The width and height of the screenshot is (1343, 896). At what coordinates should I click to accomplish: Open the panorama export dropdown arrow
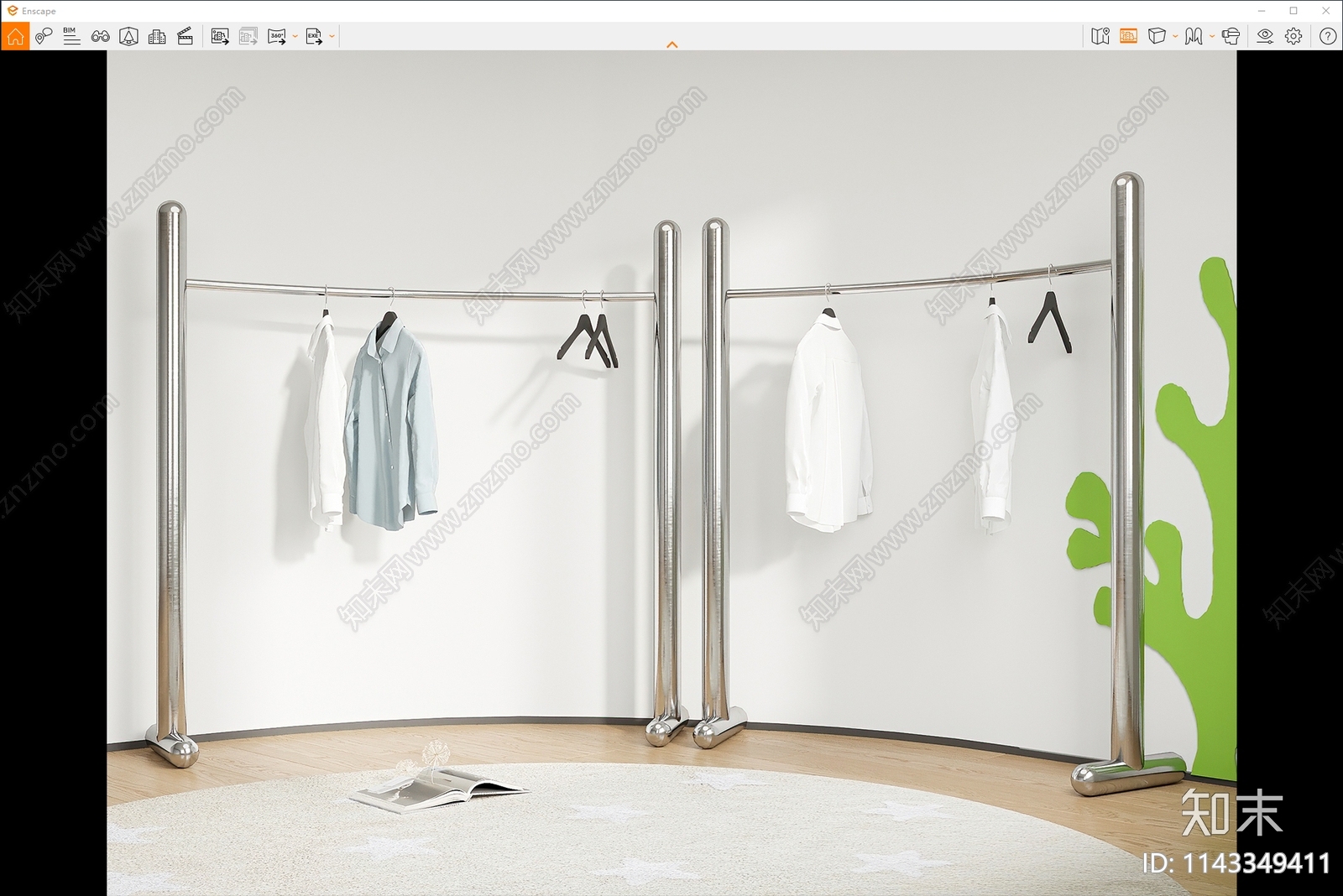(295, 36)
